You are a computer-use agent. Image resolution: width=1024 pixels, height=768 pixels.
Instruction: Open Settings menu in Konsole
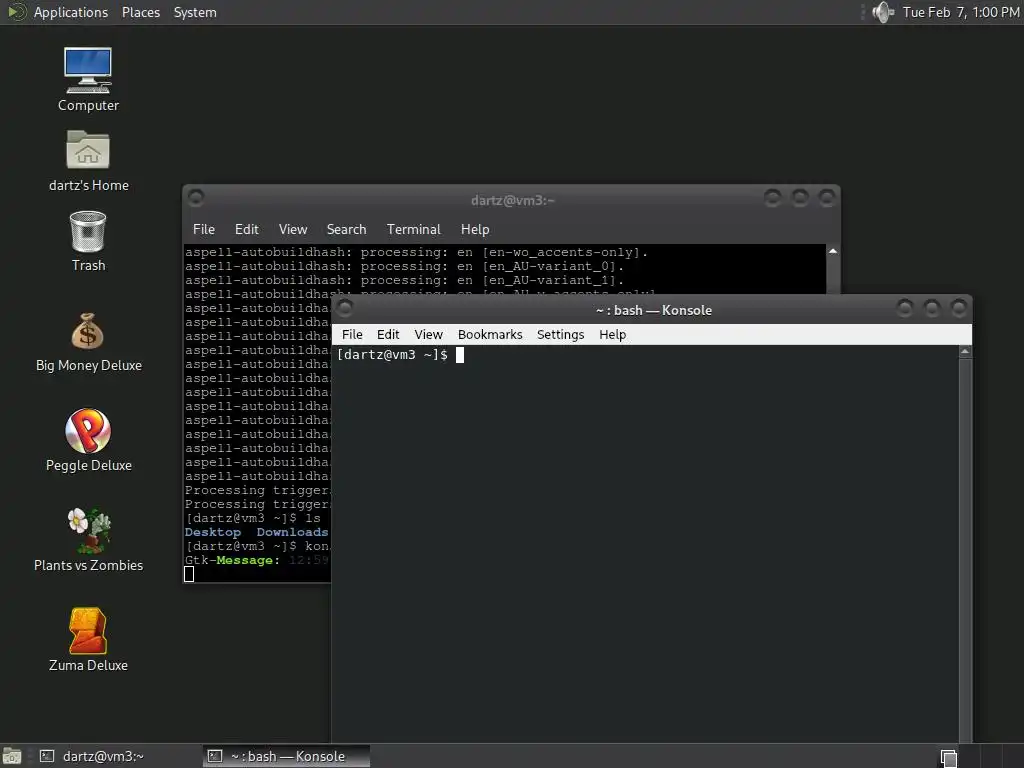[560, 334]
